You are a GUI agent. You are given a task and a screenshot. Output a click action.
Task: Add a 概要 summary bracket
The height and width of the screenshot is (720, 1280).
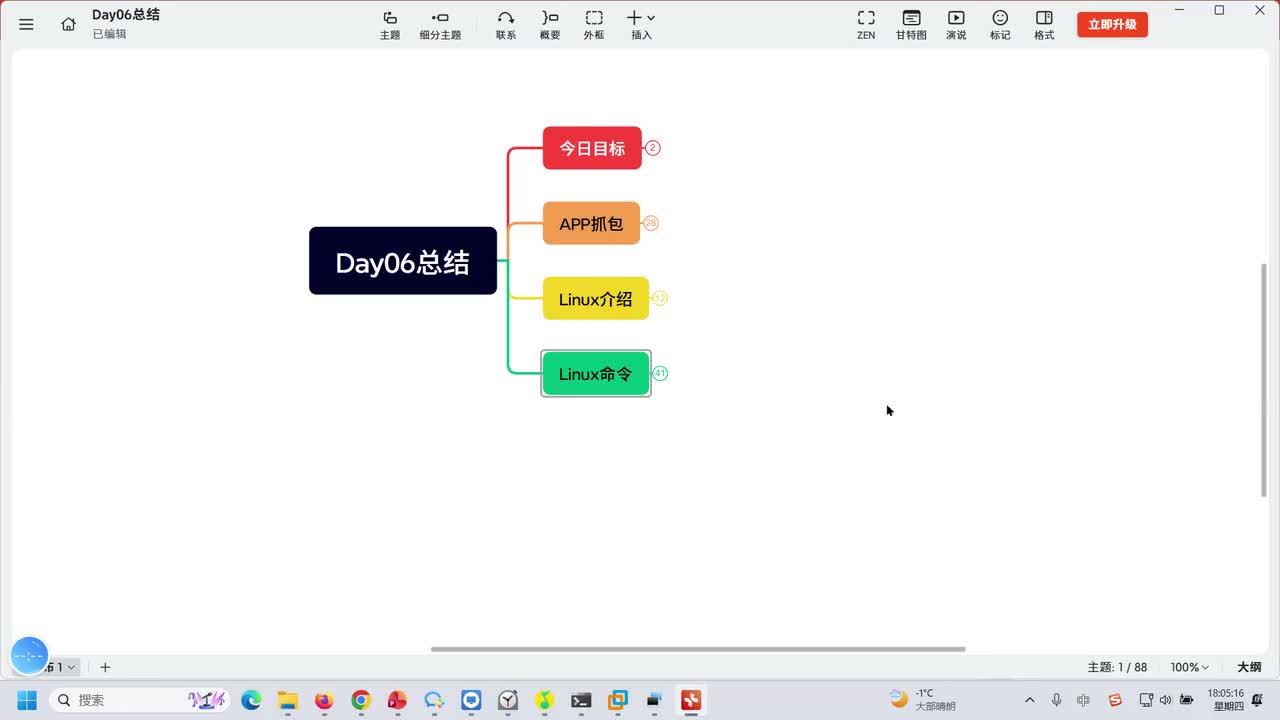[550, 25]
